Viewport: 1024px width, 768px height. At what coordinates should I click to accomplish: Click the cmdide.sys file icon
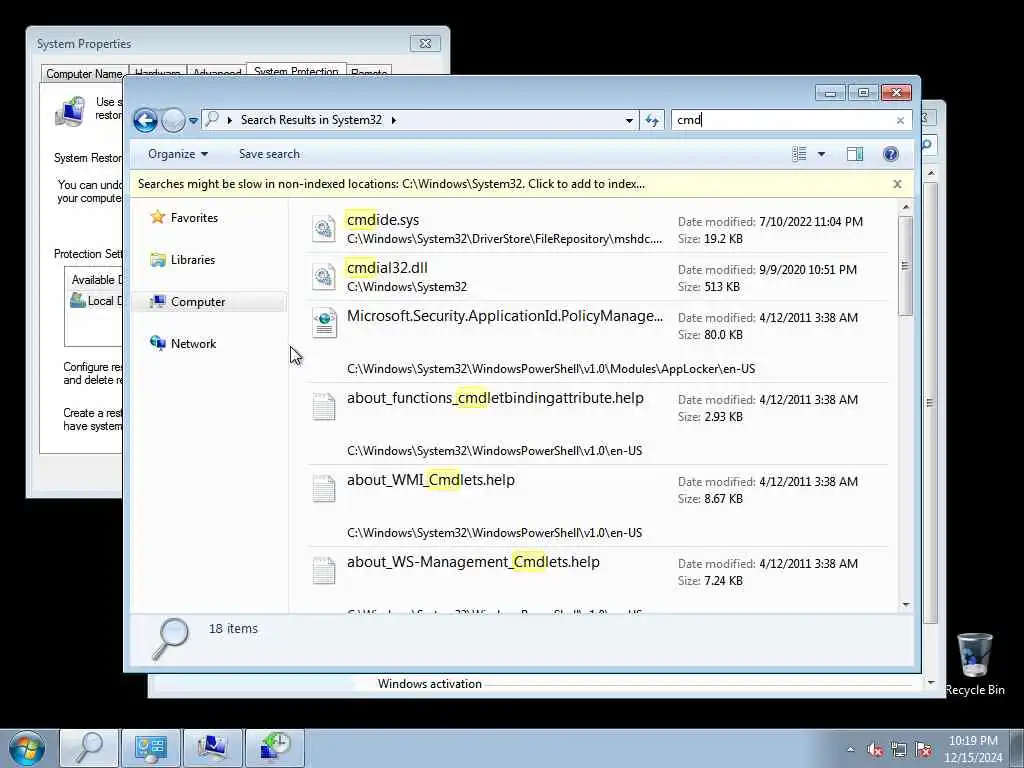click(x=324, y=229)
